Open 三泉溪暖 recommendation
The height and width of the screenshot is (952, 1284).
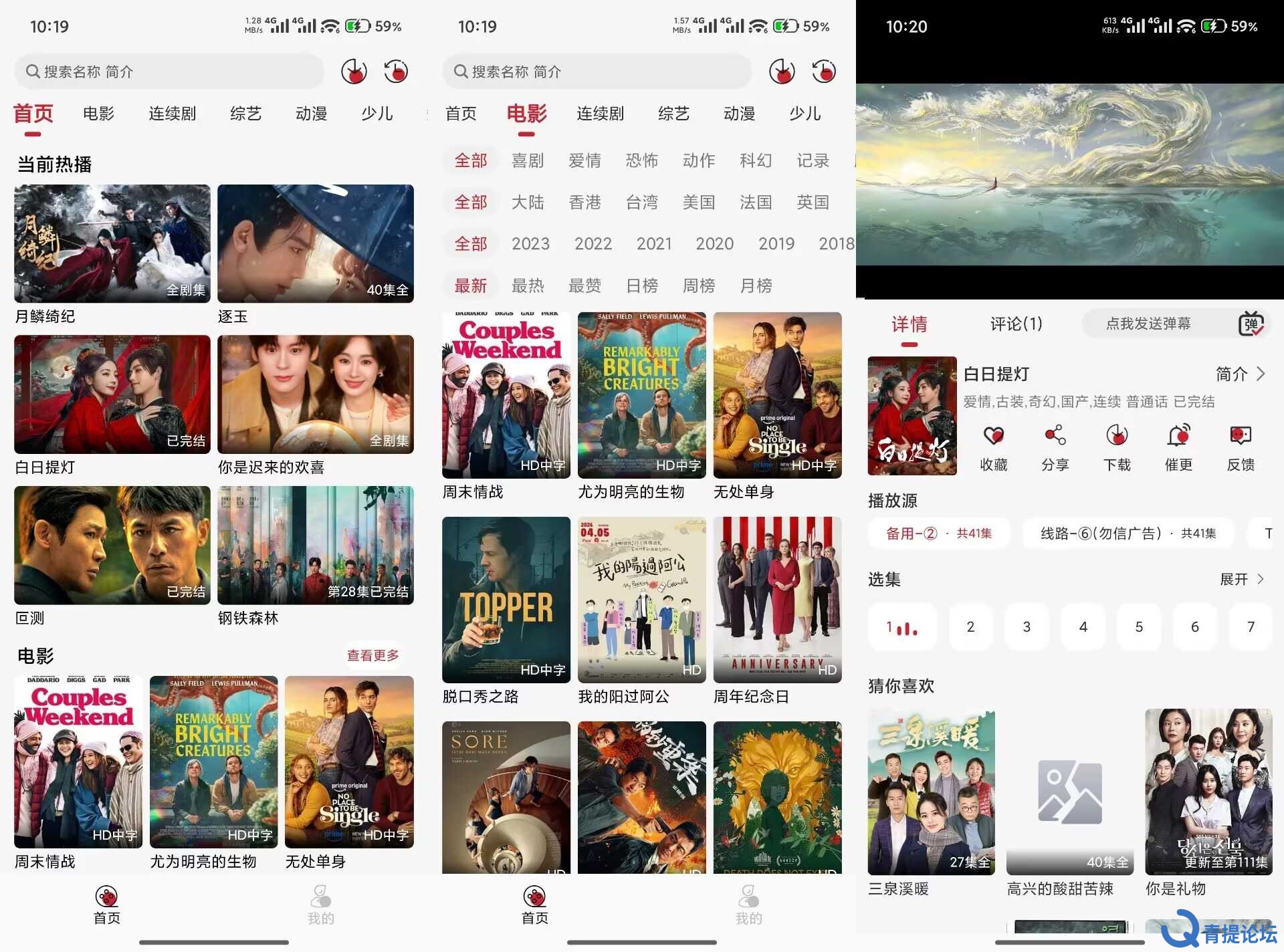point(932,792)
